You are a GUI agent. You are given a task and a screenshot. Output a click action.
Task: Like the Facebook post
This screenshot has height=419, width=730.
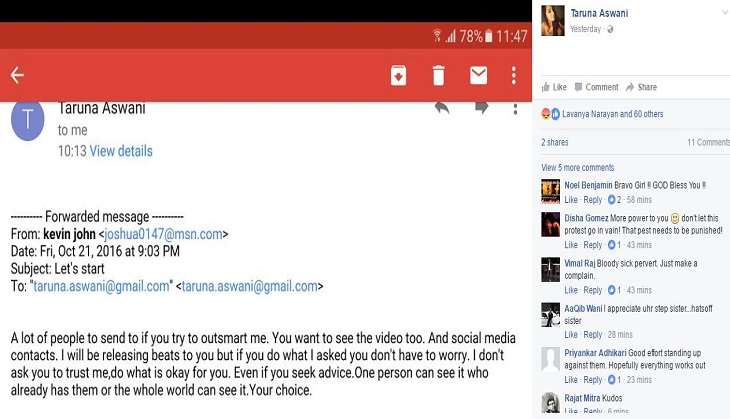(554, 87)
